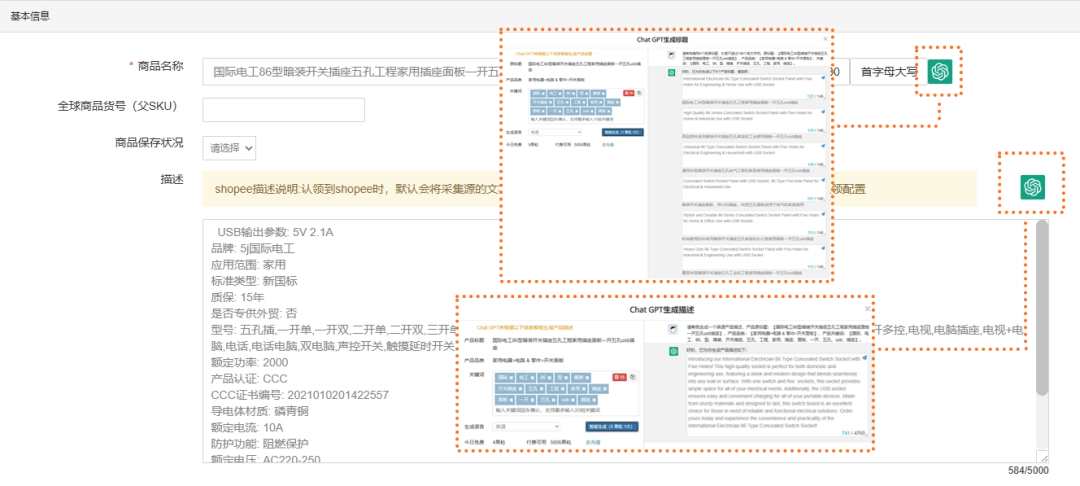
Task: Click red 清空 keywords button in 生成标题 popup
Action: pos(628,93)
